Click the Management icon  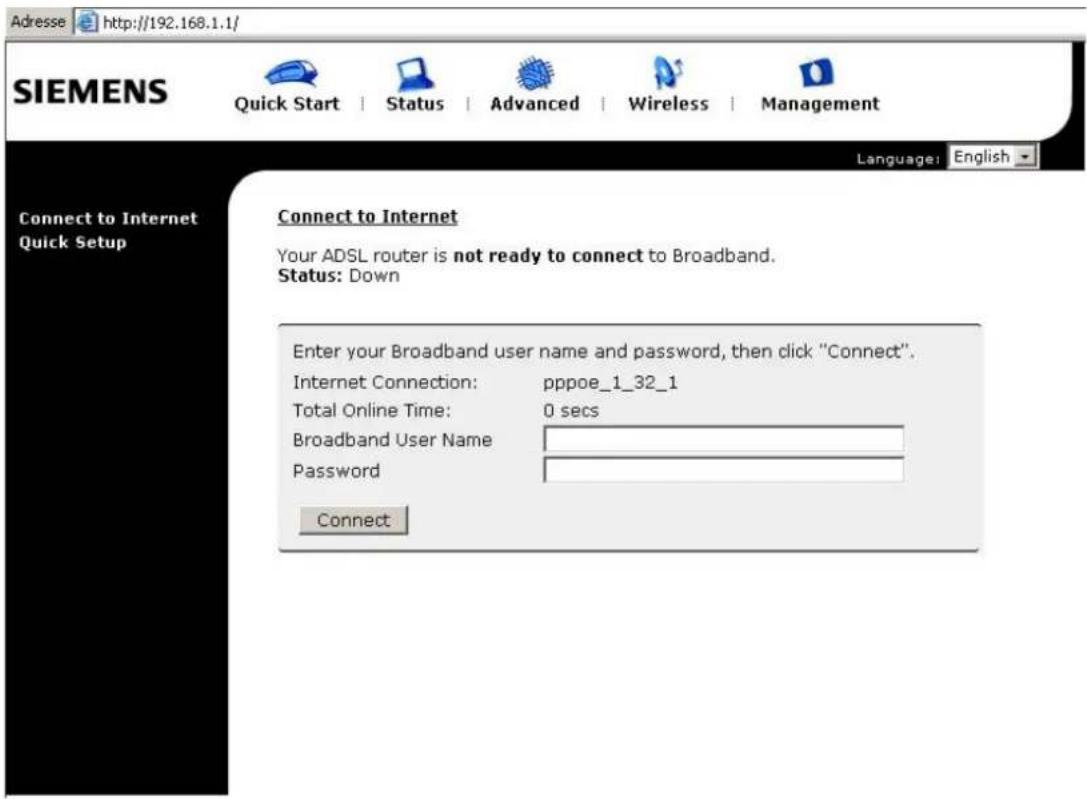(x=817, y=73)
